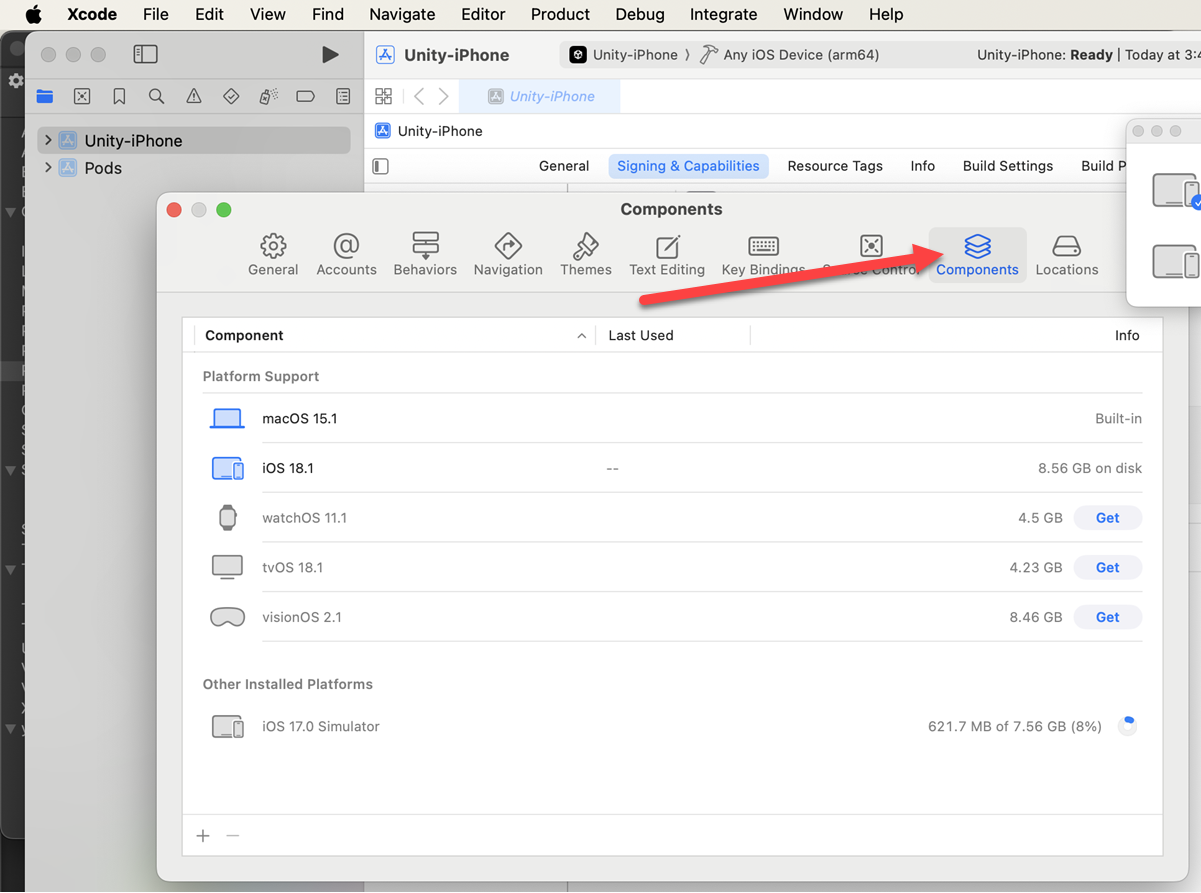Show the Breakpoint navigator icon
The width and height of the screenshot is (1201, 893).
(306, 96)
